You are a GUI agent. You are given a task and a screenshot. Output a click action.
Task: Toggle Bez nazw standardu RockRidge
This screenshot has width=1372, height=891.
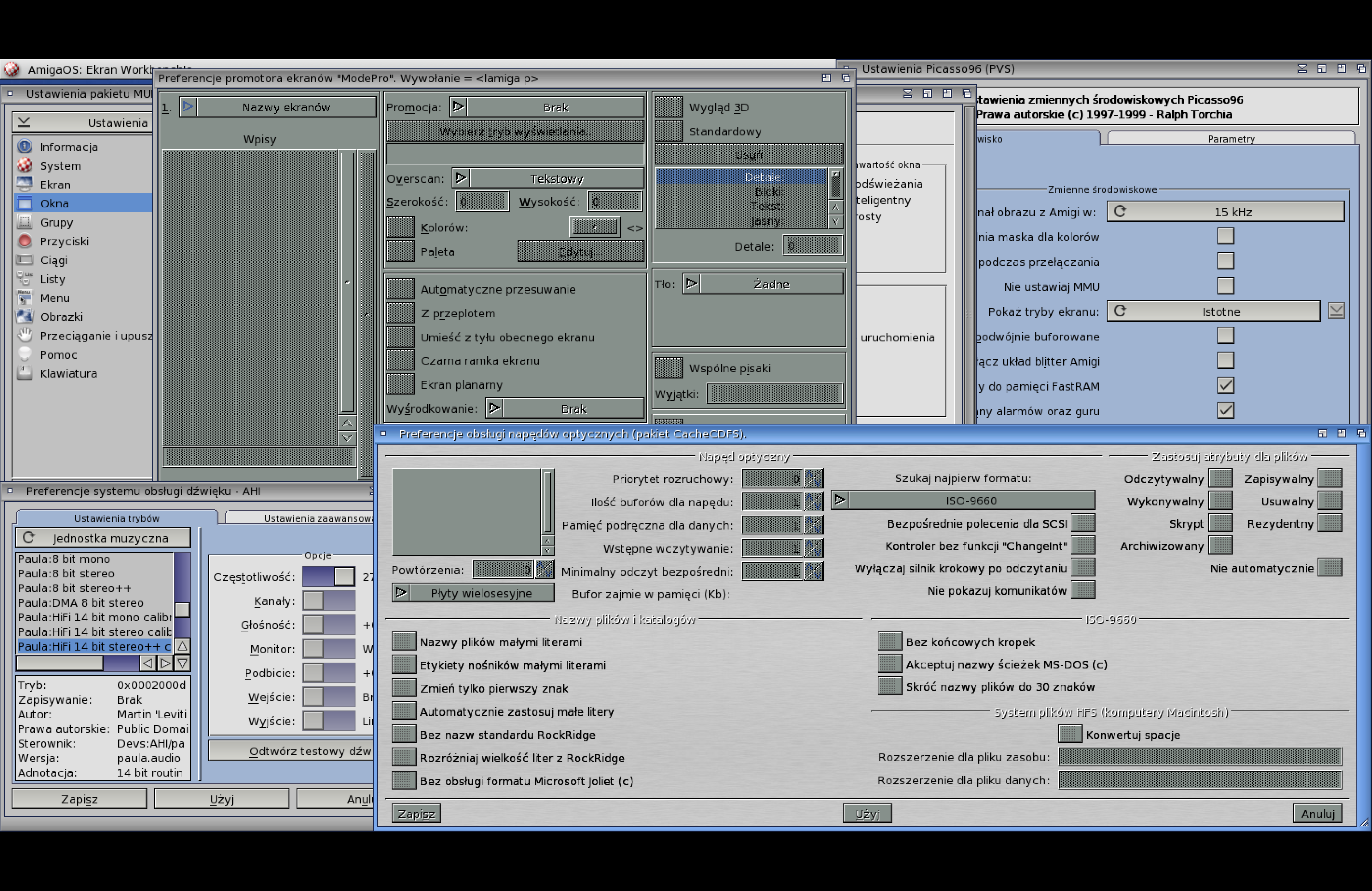404,734
